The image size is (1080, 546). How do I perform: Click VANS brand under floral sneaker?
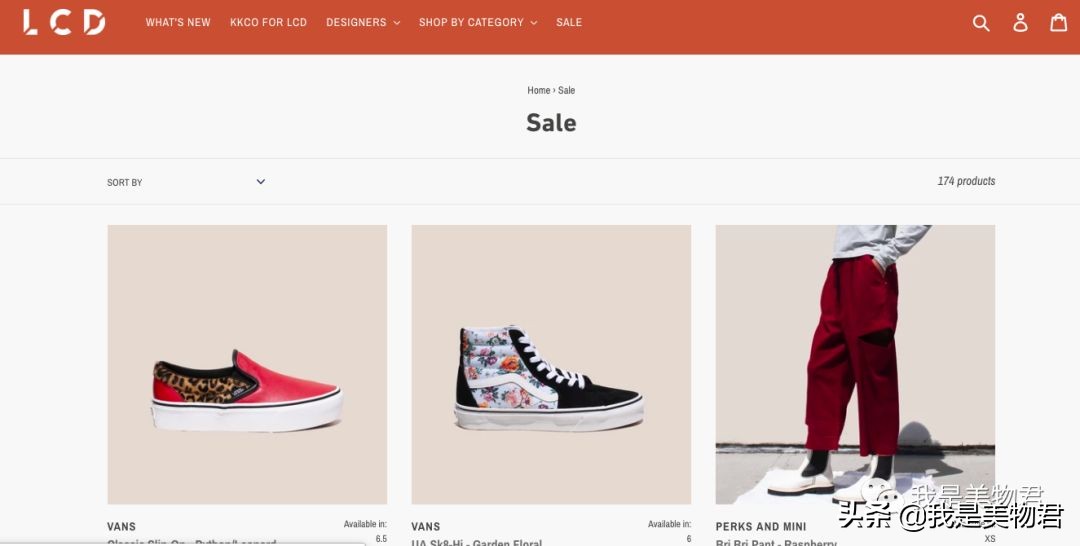coord(426,526)
